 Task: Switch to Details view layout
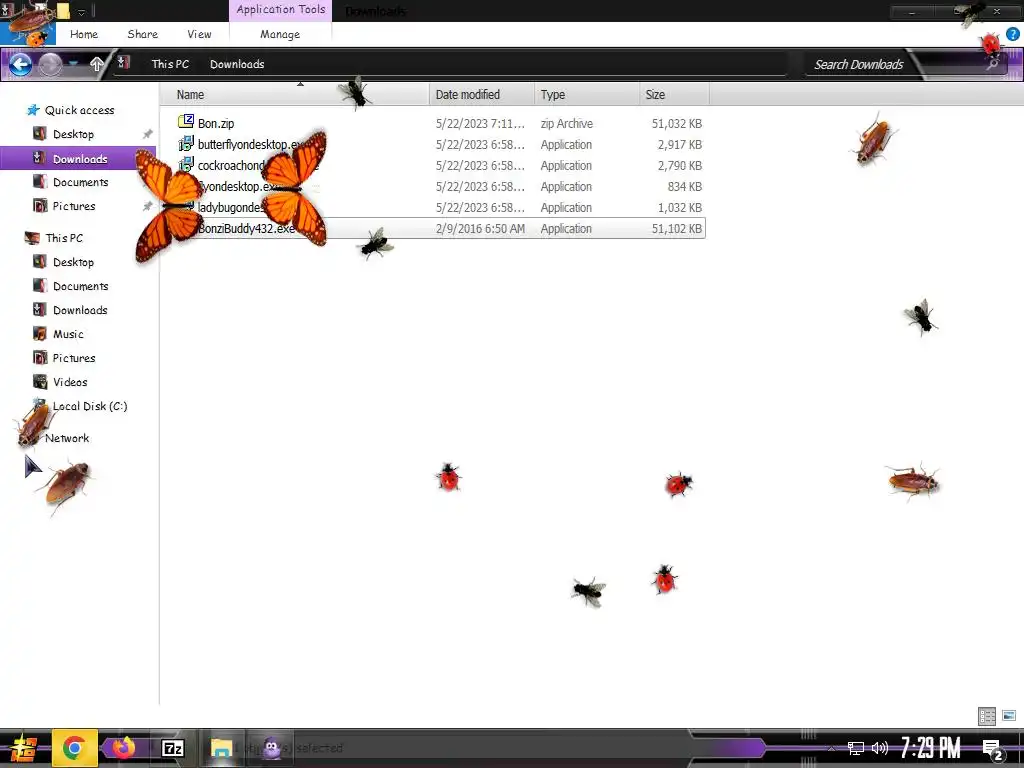987,716
